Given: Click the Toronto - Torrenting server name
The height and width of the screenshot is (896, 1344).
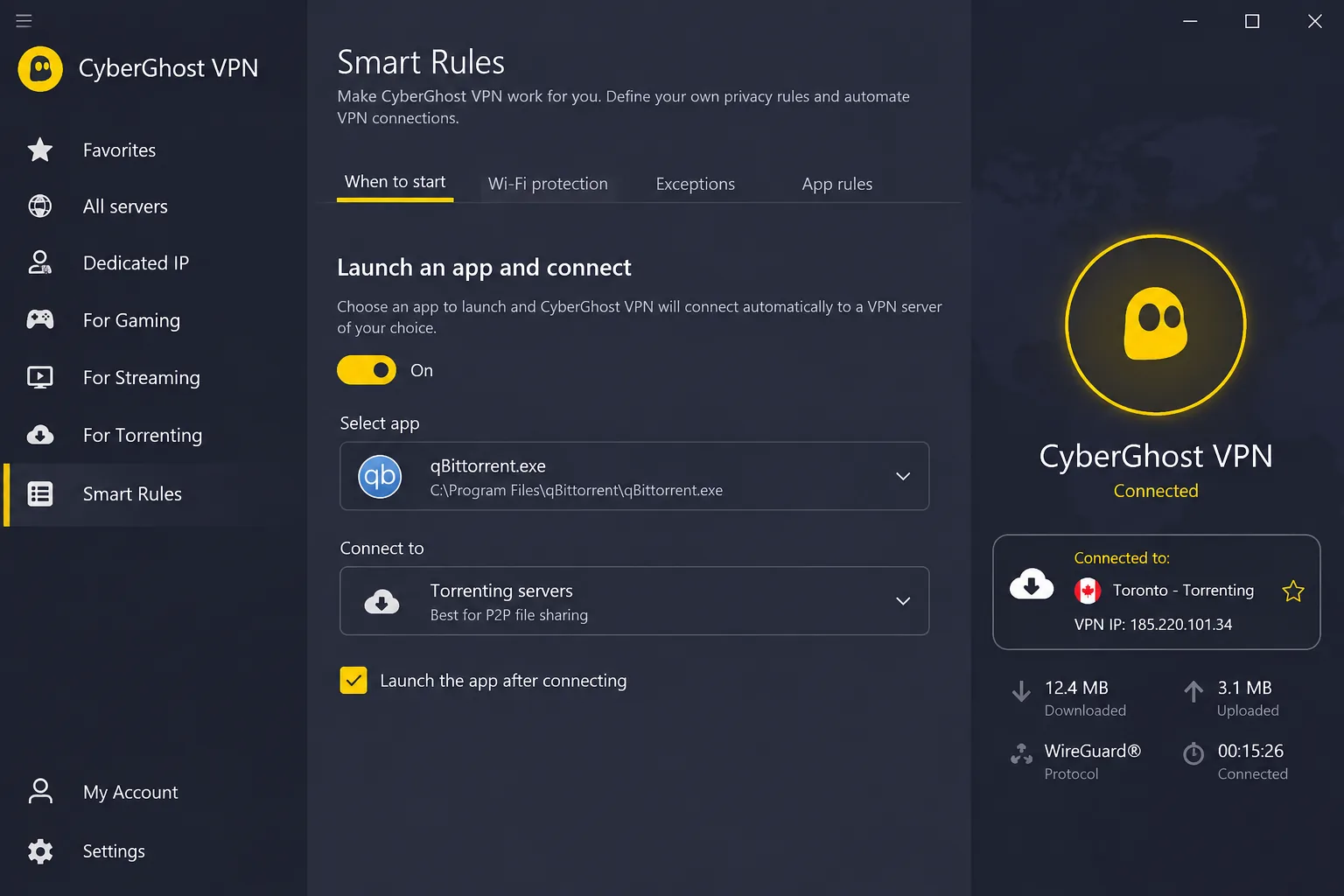Looking at the screenshot, I should click(1183, 591).
